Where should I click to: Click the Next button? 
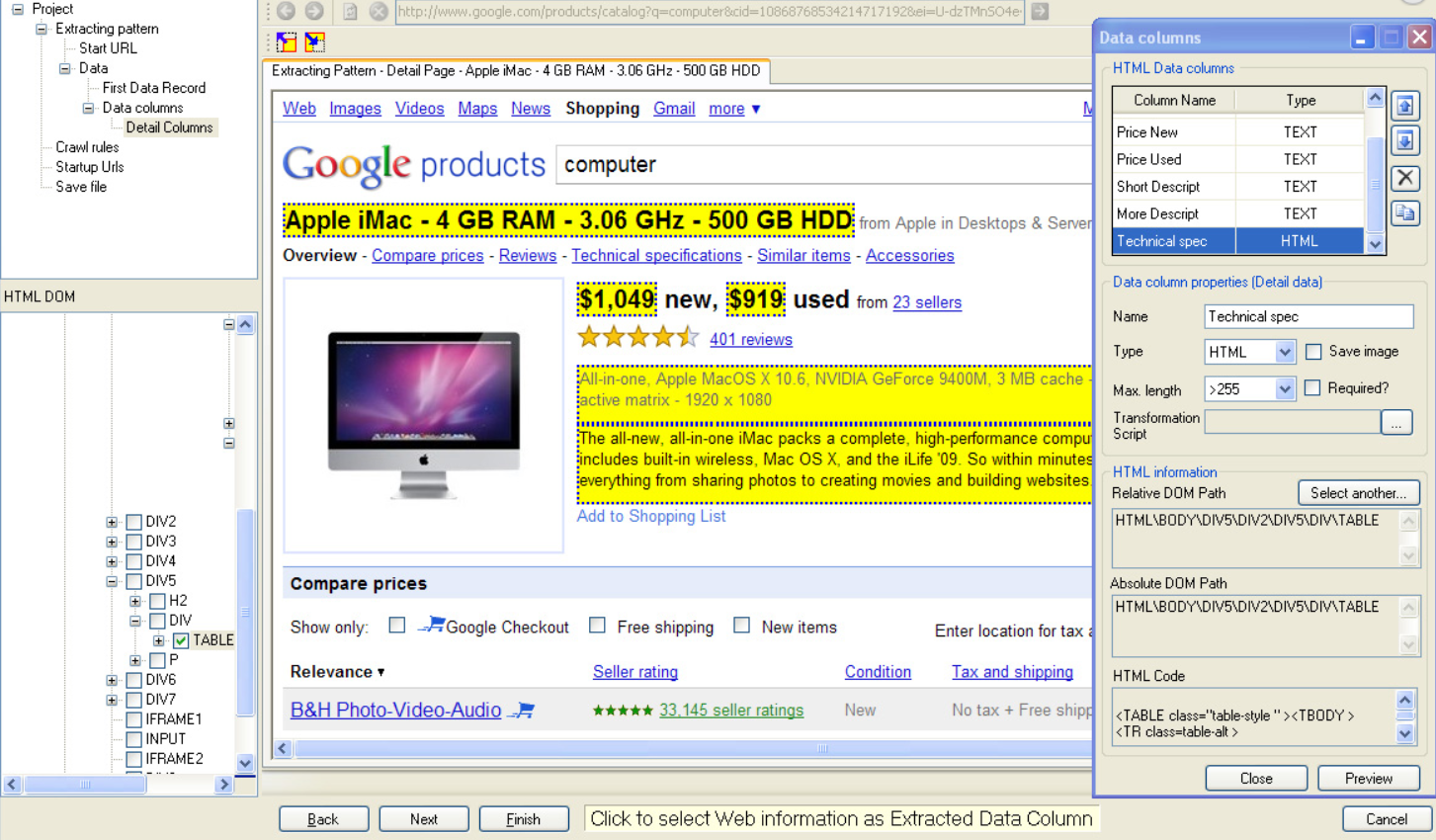coord(424,819)
